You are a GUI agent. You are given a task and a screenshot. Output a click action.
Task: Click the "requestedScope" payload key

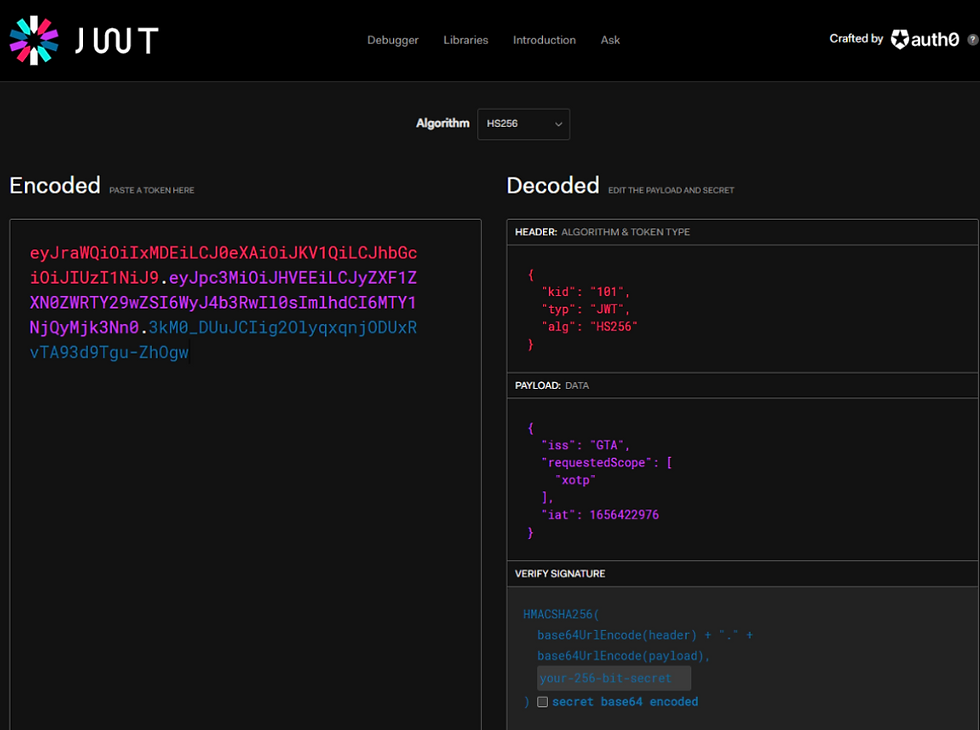point(597,463)
